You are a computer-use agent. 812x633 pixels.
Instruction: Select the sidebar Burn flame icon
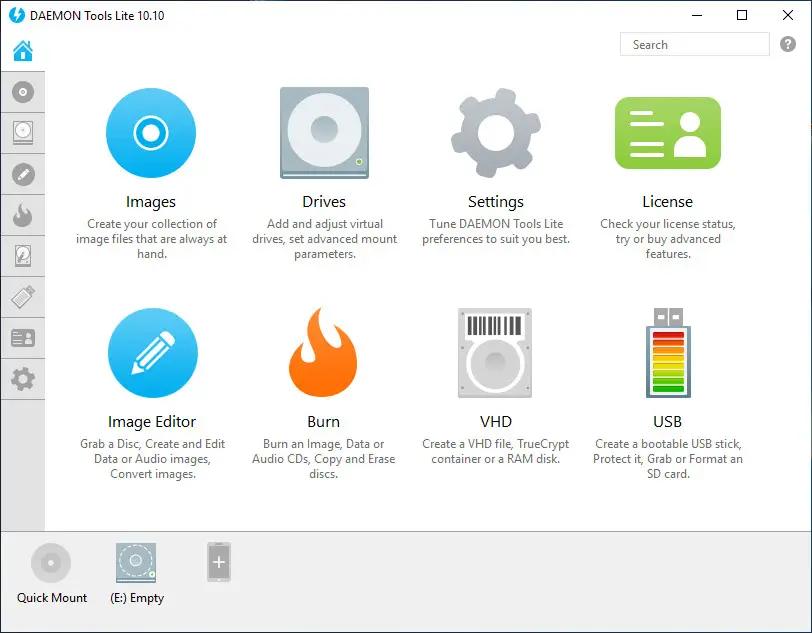coord(23,214)
